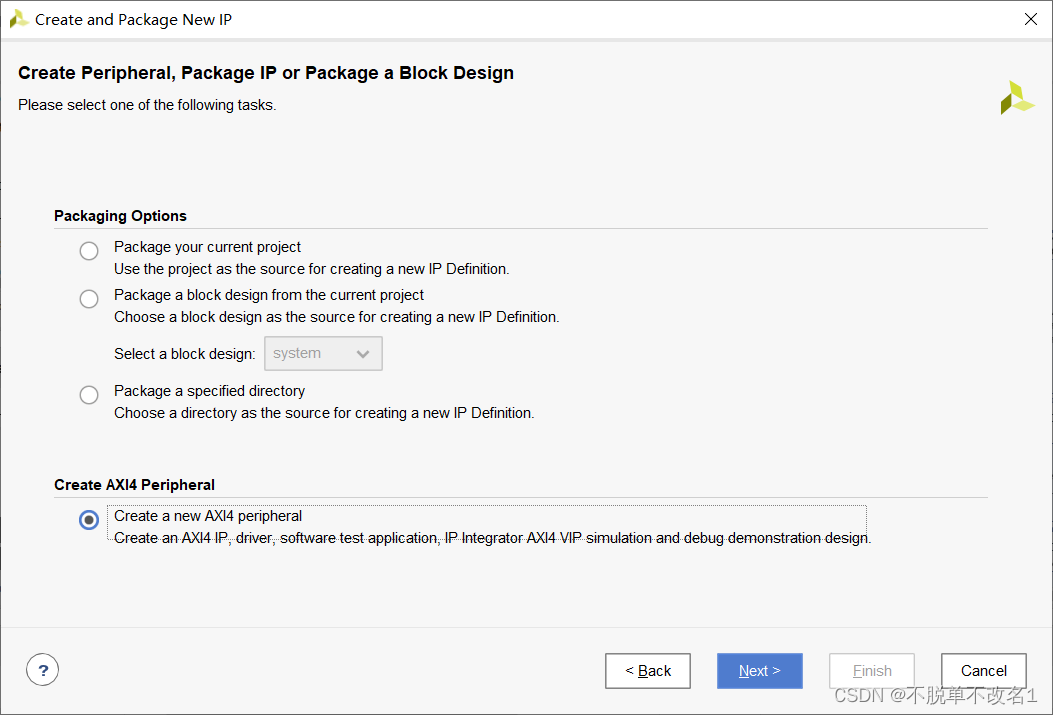Click the Xilinx logo in the header
Image resolution: width=1053 pixels, height=715 pixels.
click(1016, 98)
